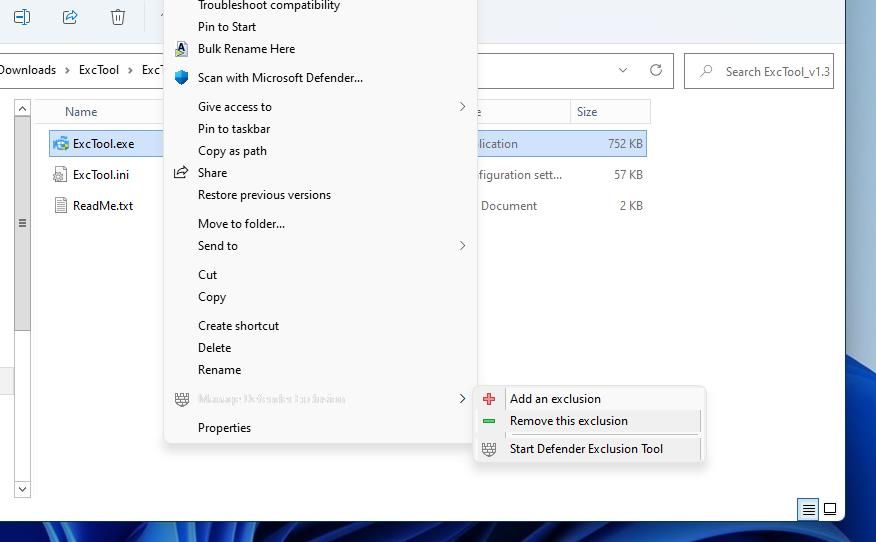Click the scroll up arrow in file list
876x542 pixels.
(22, 108)
